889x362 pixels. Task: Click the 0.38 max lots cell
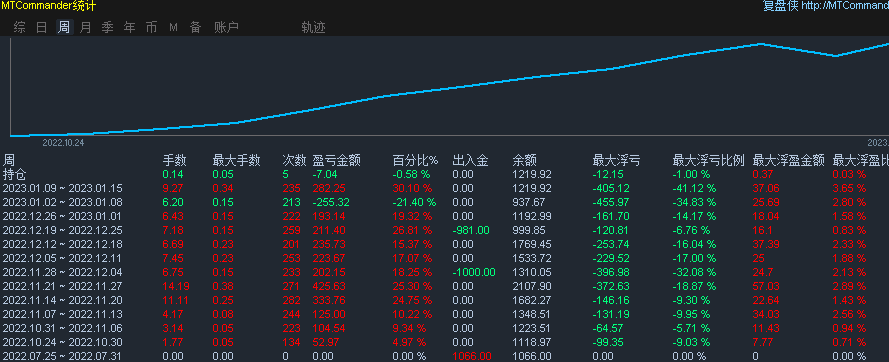pos(224,287)
